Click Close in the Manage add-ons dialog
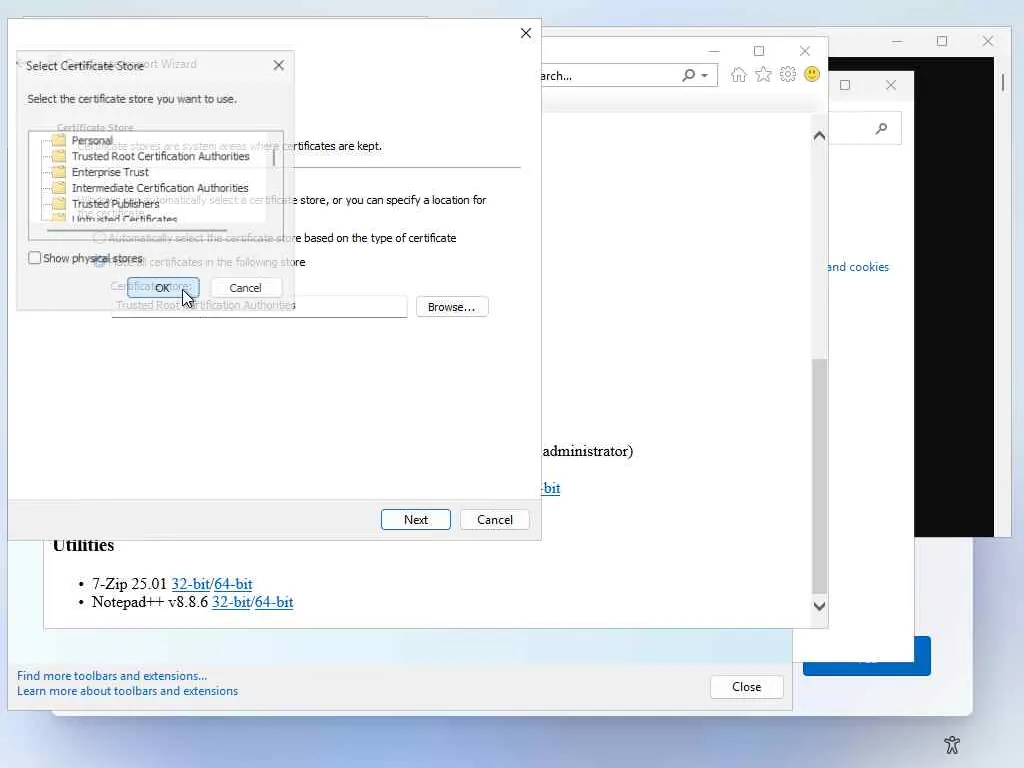The height and width of the screenshot is (768, 1024). click(746, 687)
